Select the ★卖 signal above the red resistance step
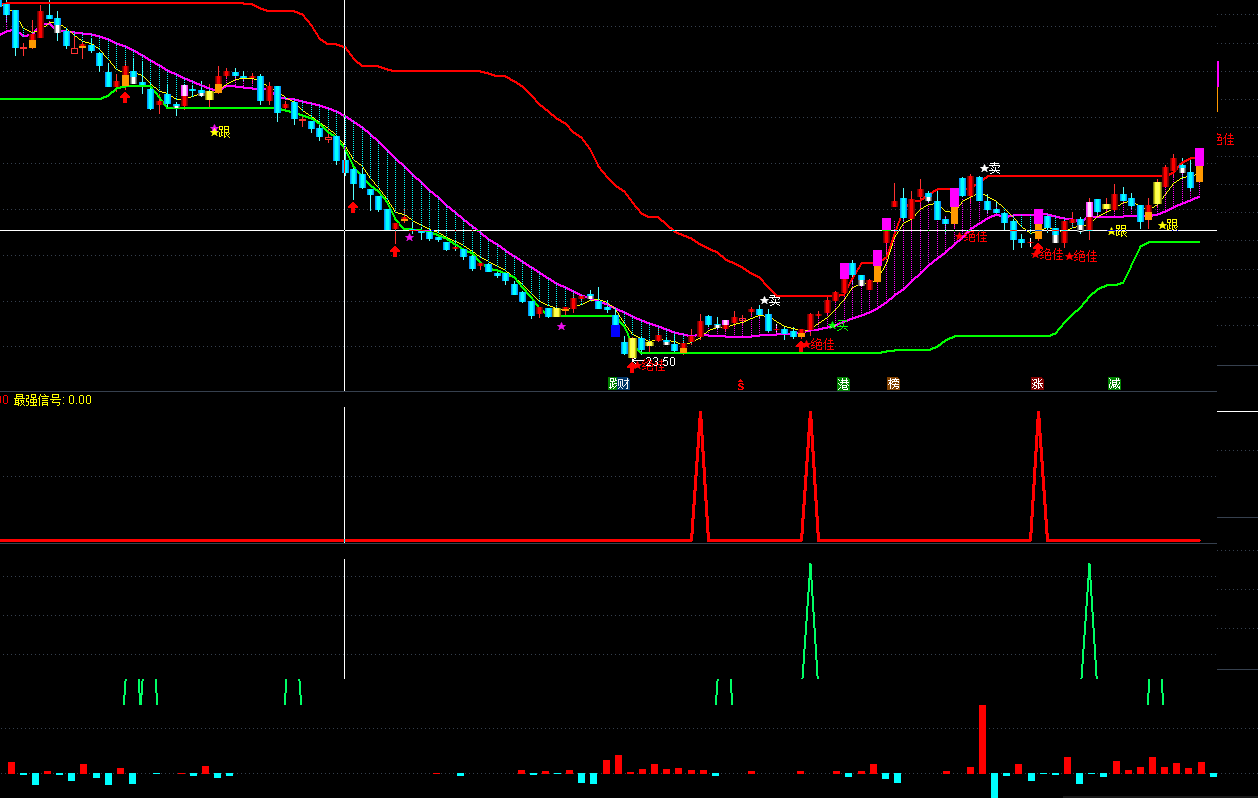This screenshot has height=798, width=1258. point(770,300)
